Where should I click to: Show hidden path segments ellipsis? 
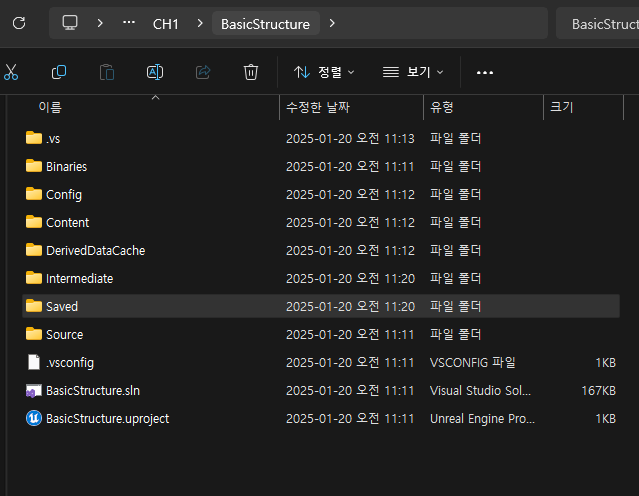point(129,23)
